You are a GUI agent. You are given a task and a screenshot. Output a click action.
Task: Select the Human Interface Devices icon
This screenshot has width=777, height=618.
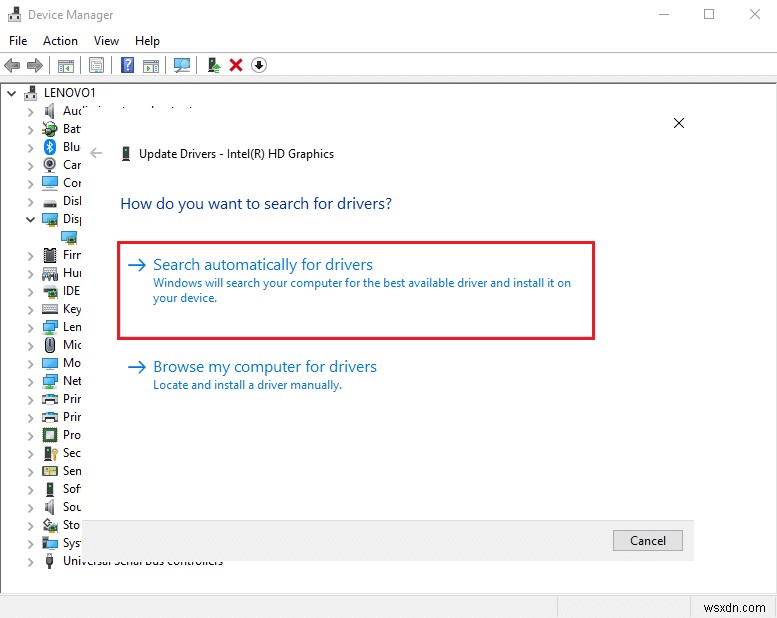tap(50, 273)
